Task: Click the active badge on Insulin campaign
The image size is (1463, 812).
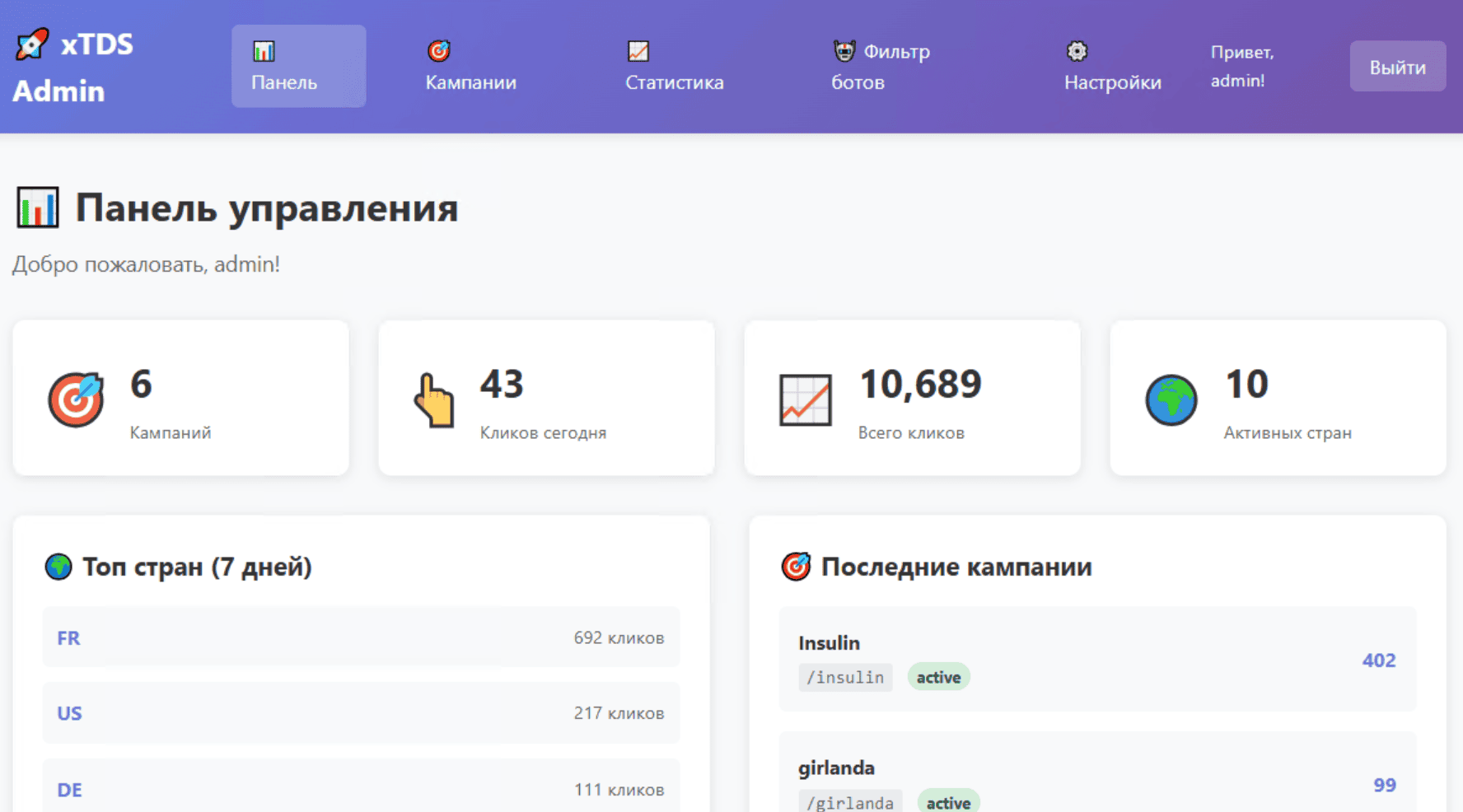Action: (938, 677)
